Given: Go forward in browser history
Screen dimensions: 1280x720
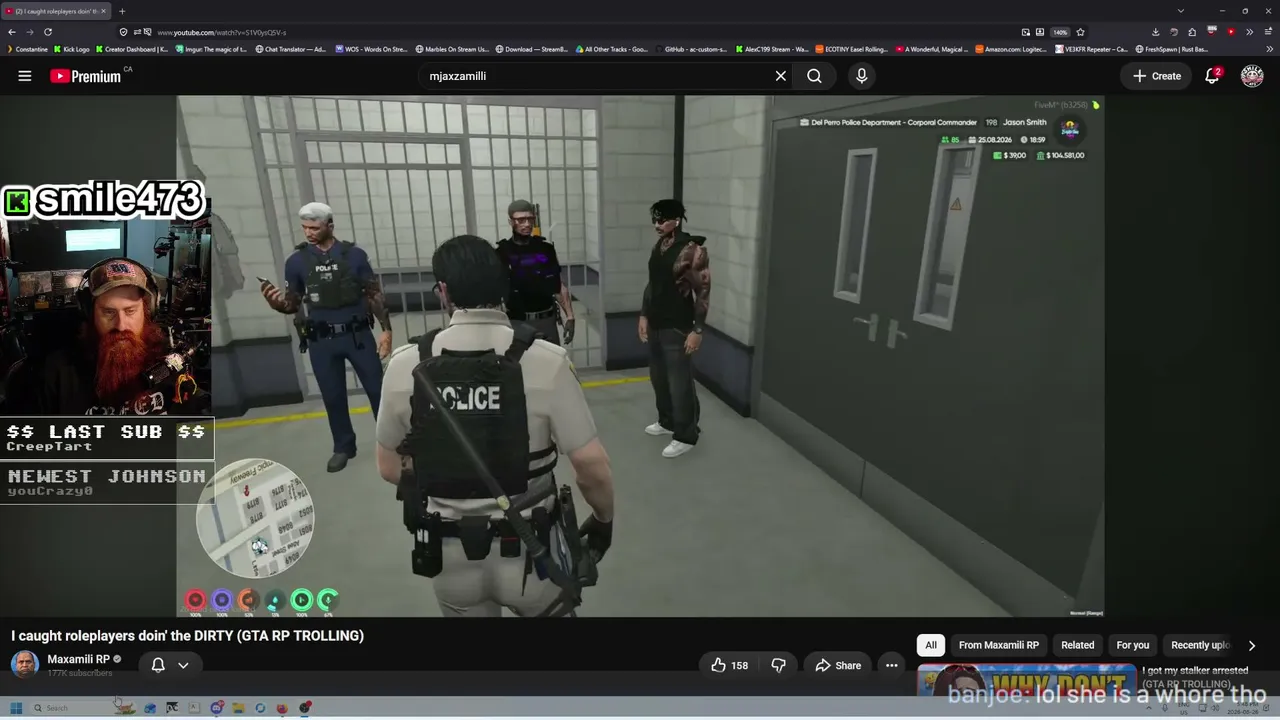Looking at the screenshot, I should tap(30, 32).
